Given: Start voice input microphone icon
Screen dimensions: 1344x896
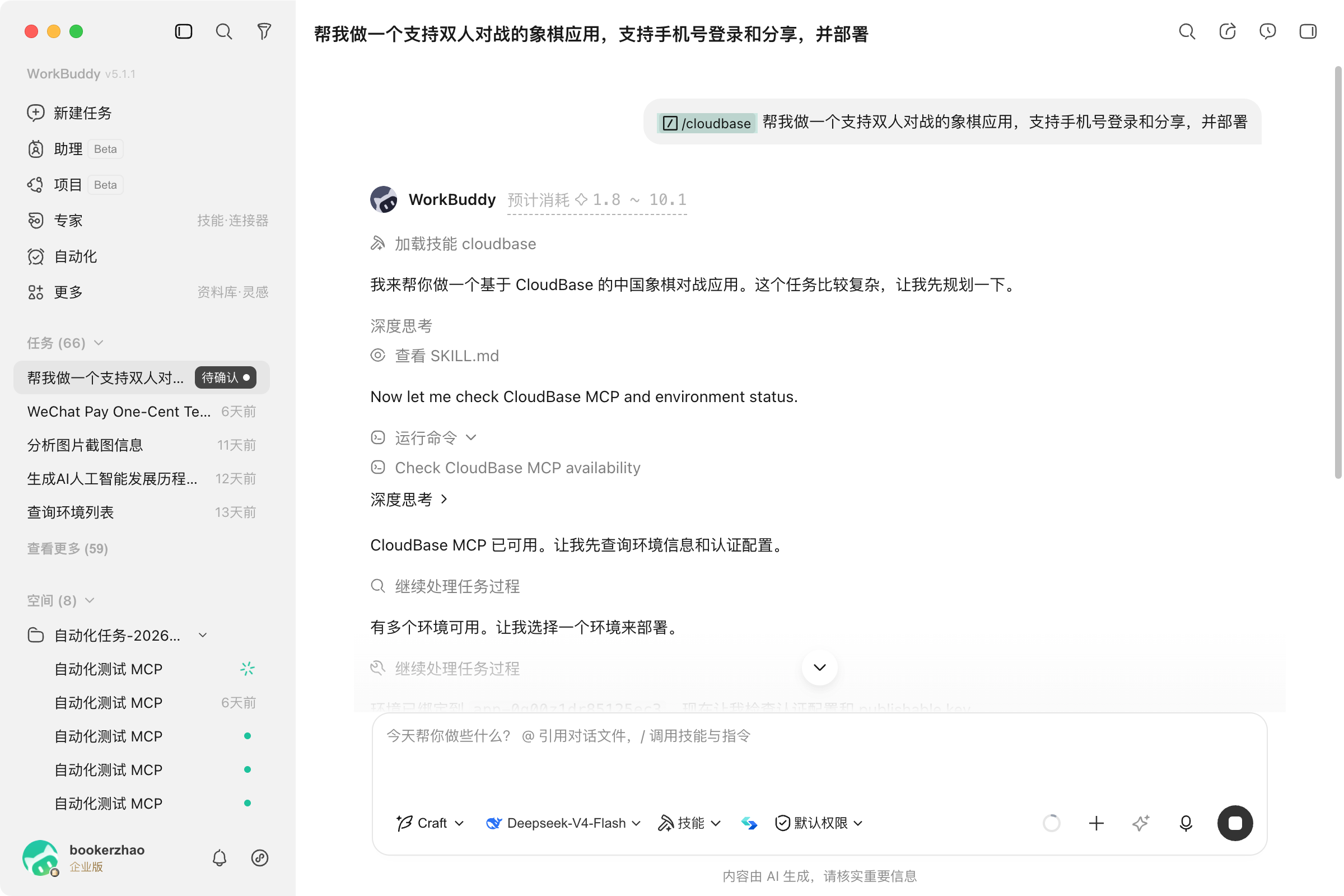Looking at the screenshot, I should (x=1186, y=823).
